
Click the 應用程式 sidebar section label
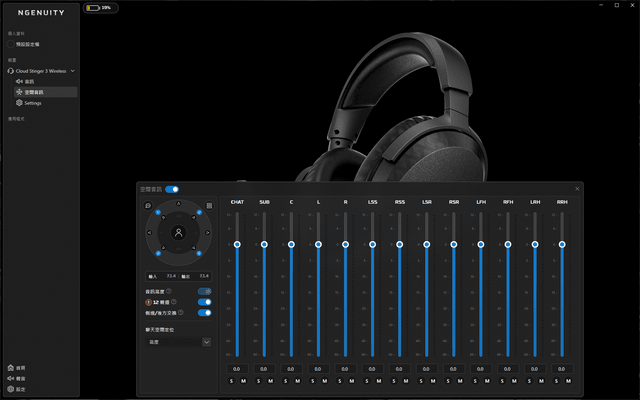point(16,119)
